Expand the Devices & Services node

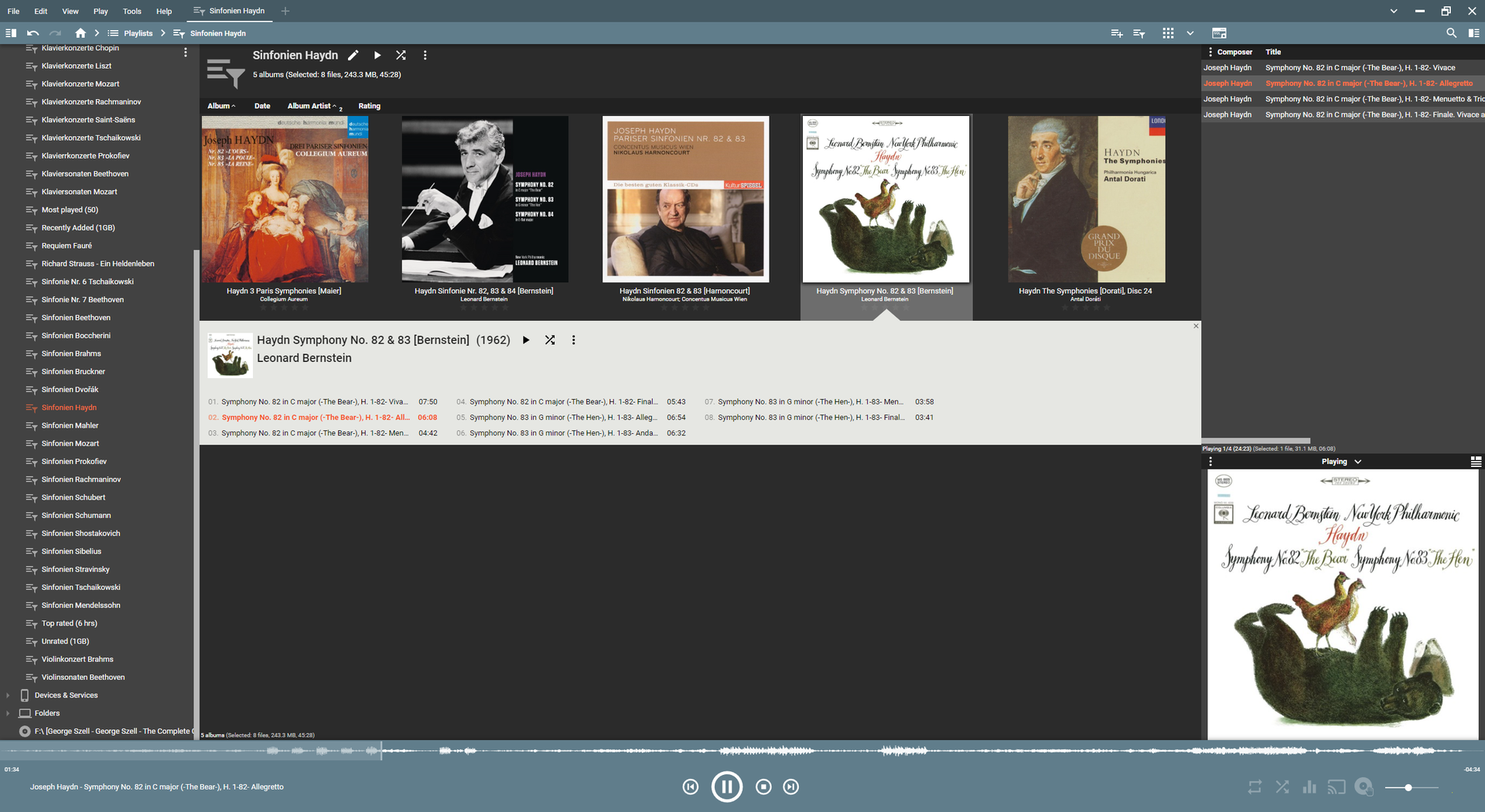[8, 695]
